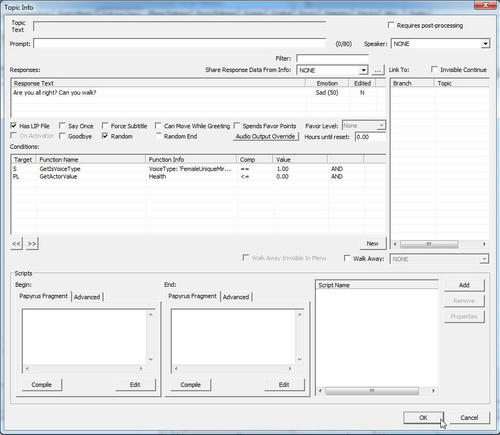The height and width of the screenshot is (435, 500).
Task: Click the Link To list right scroll arrow
Action: 484,244
